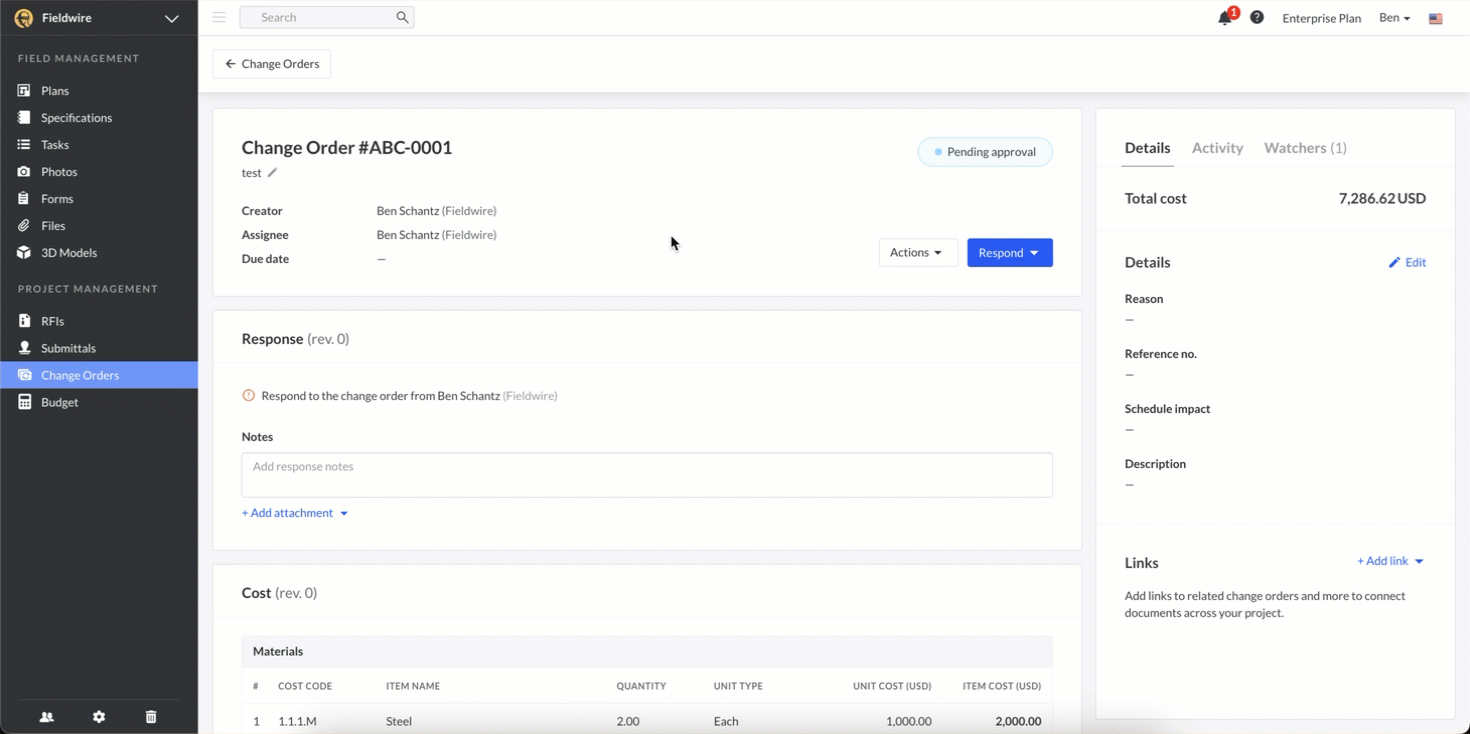This screenshot has height=734, width=1470.
Task: Switch to the Watchers tab
Action: tap(1304, 148)
